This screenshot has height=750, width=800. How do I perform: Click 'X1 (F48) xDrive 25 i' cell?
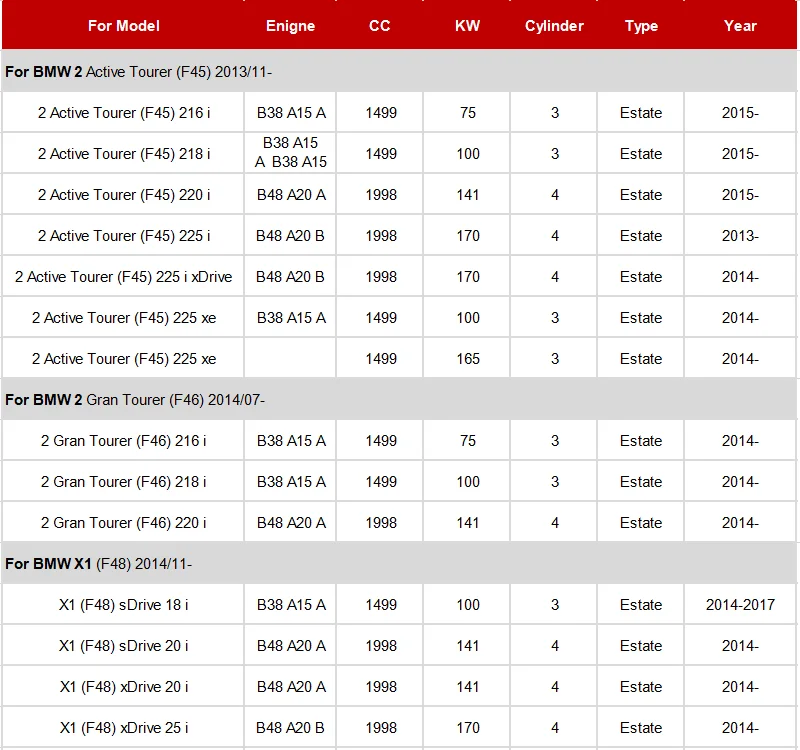pos(123,728)
